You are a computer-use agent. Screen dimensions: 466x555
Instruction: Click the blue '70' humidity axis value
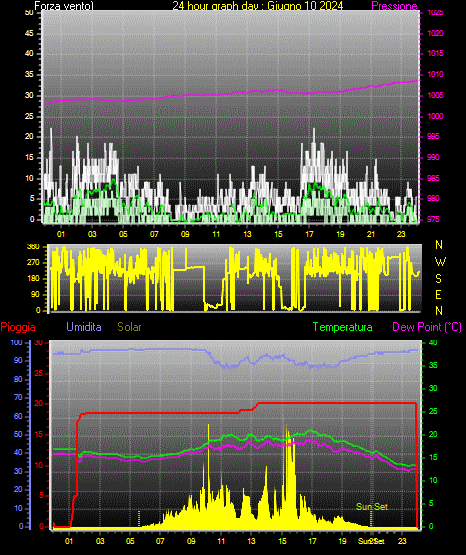[18, 397]
